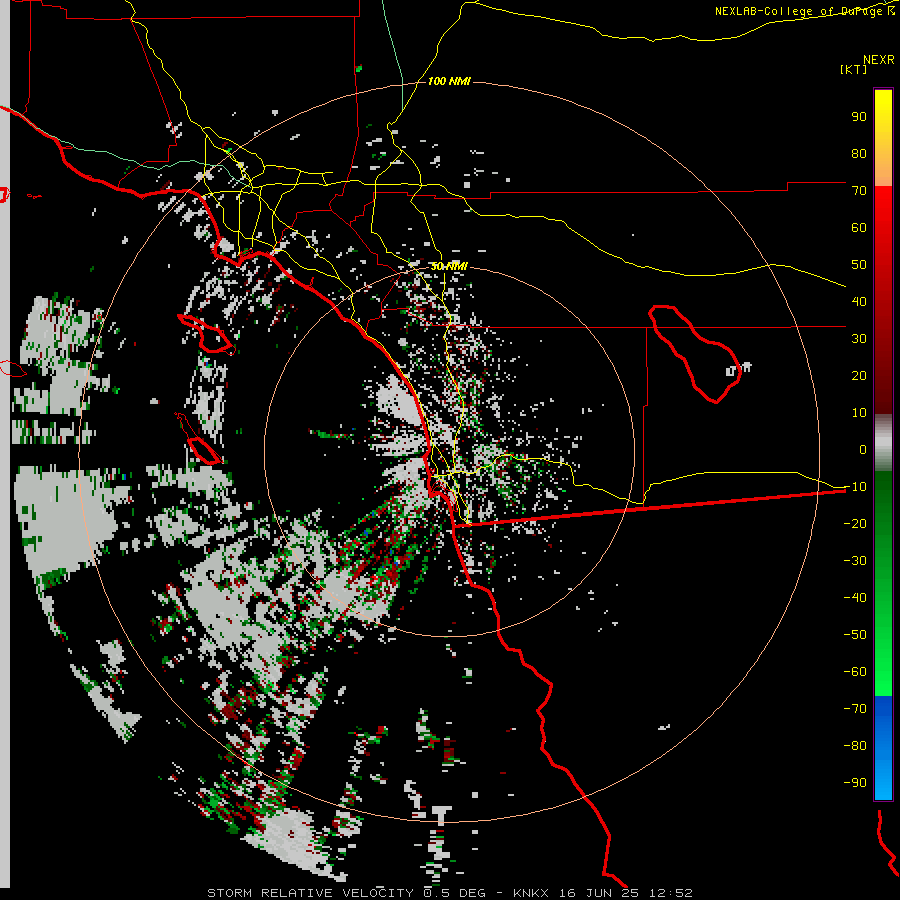Click the 90 value on the velocity scale

[x=859, y=117]
